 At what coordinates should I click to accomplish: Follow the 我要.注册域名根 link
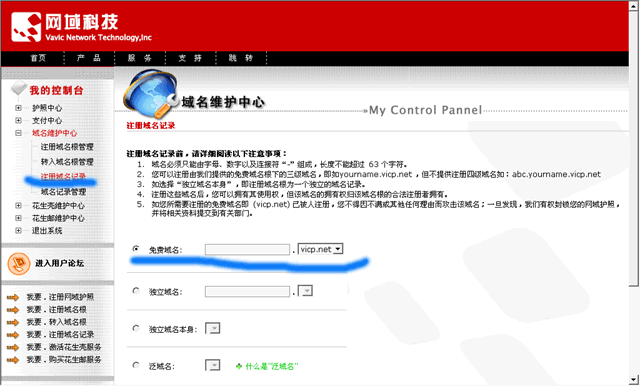57,310
